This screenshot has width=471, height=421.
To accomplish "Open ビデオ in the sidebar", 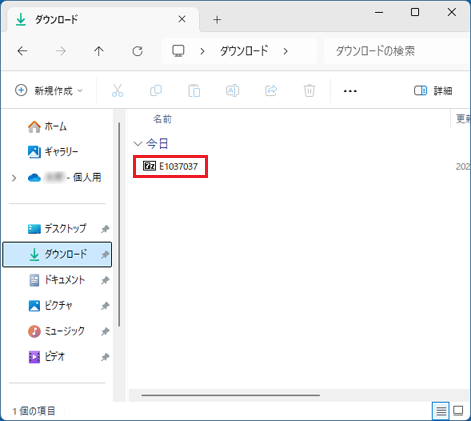I will (x=46, y=357).
